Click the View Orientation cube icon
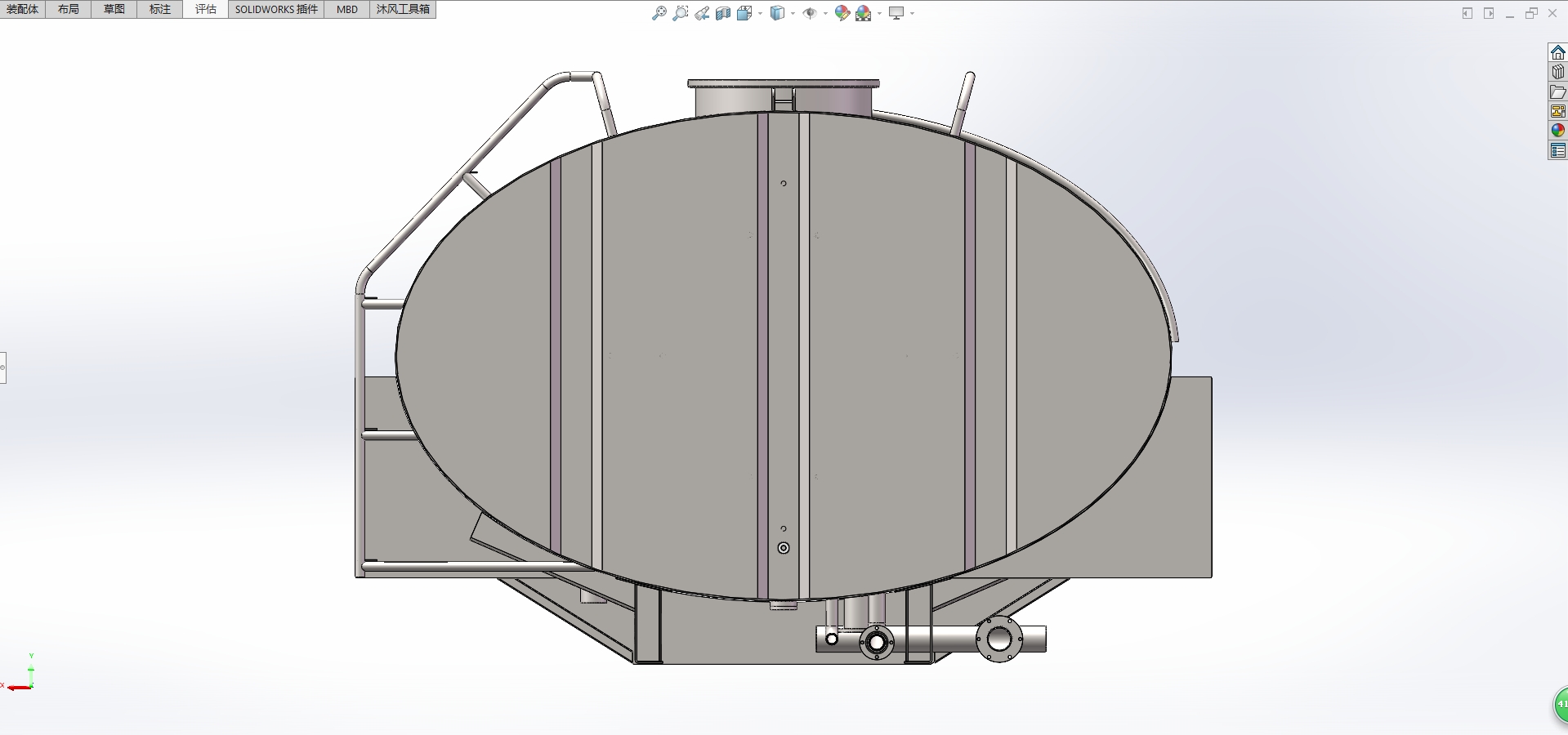This screenshot has height=735, width=1568. tap(744, 13)
